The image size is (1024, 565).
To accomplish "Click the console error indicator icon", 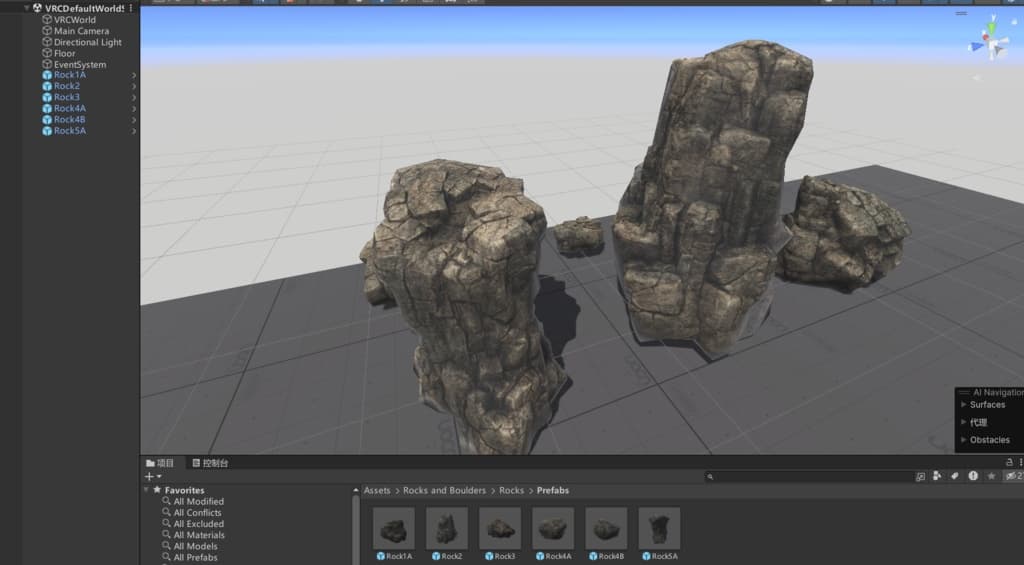I will pyautogui.click(x=973, y=477).
